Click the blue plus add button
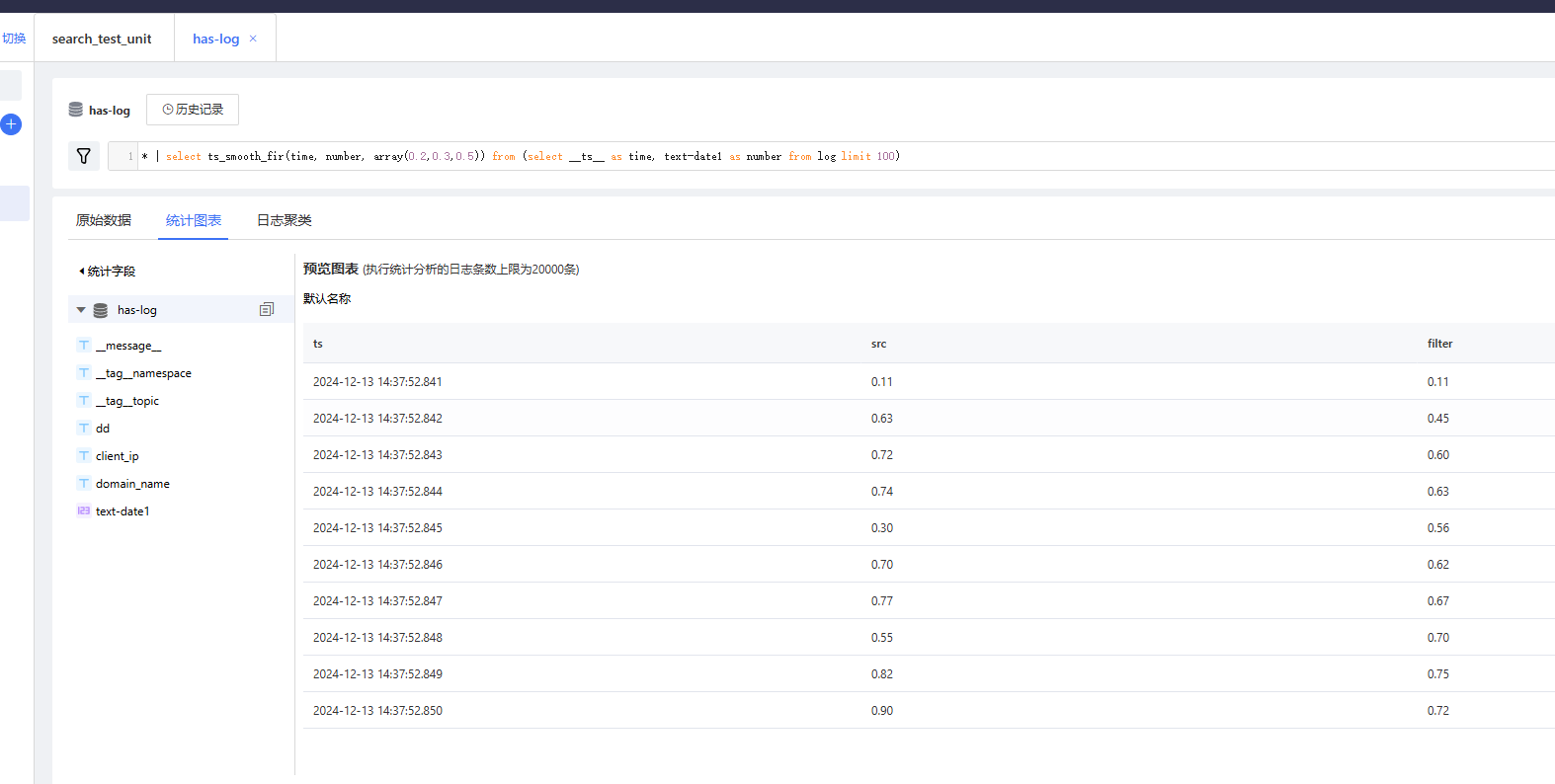Viewport: 1555px width, 784px height. point(11,124)
